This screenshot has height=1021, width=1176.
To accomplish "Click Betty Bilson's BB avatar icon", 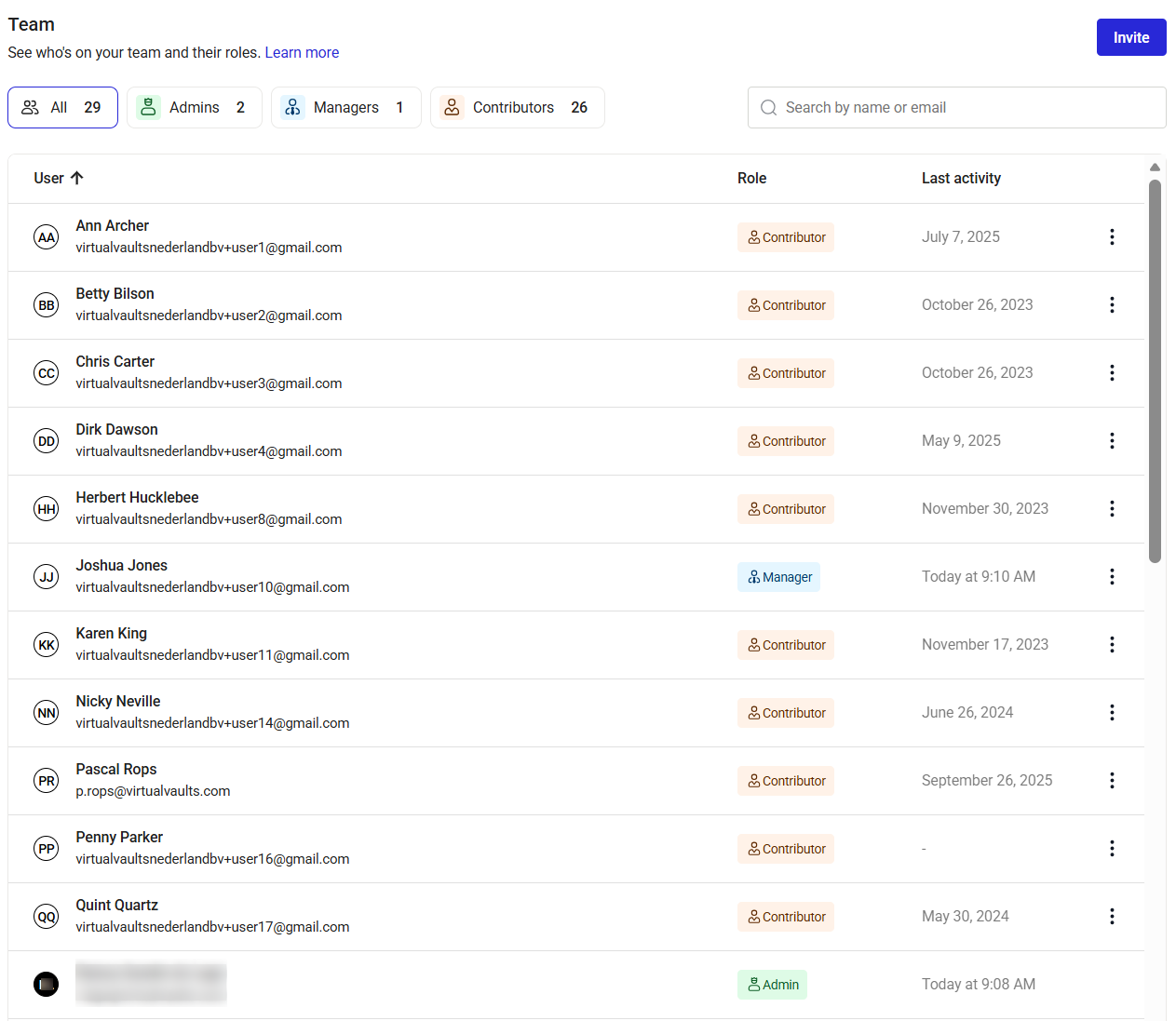I will [x=47, y=305].
